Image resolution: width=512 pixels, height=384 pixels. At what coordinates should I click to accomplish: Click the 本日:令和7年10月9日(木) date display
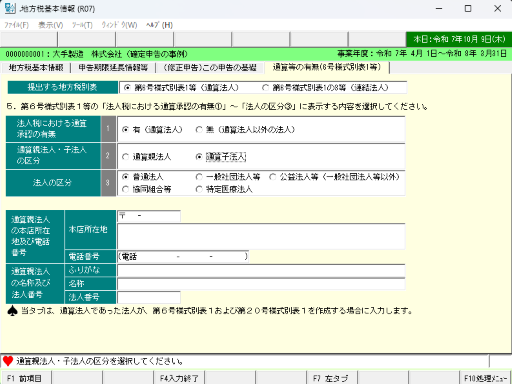[459, 39]
